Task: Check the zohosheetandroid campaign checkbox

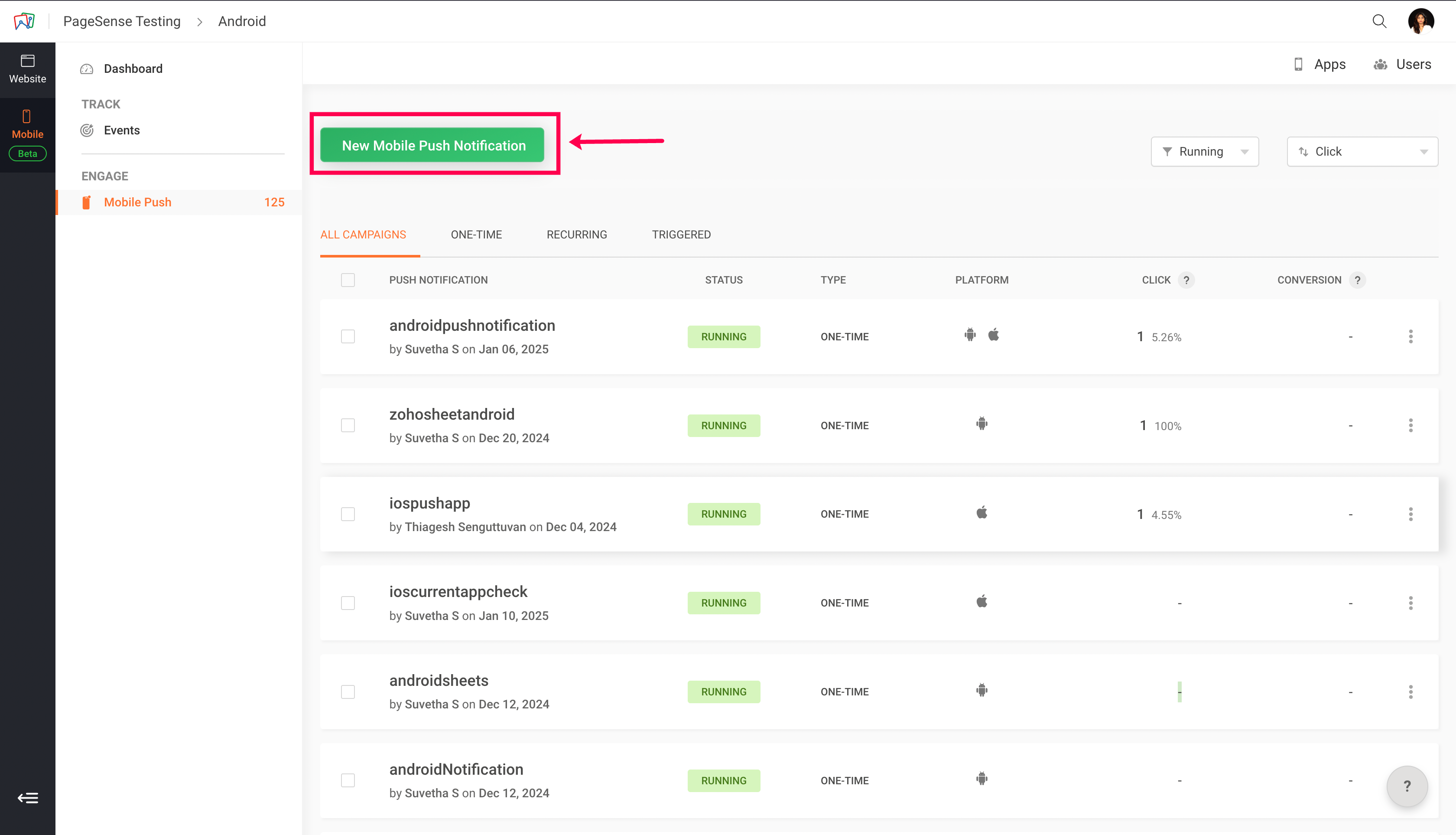Action: pos(348,426)
